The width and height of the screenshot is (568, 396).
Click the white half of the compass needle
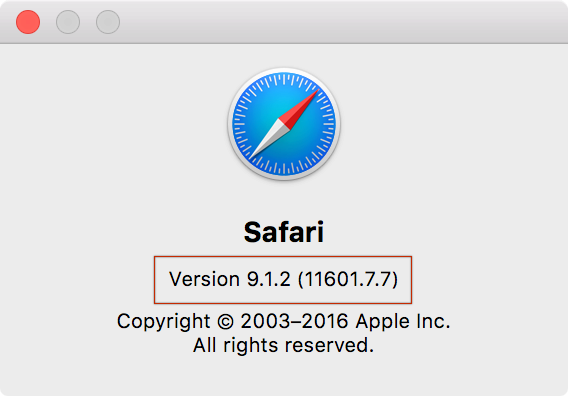pyautogui.click(x=269, y=139)
